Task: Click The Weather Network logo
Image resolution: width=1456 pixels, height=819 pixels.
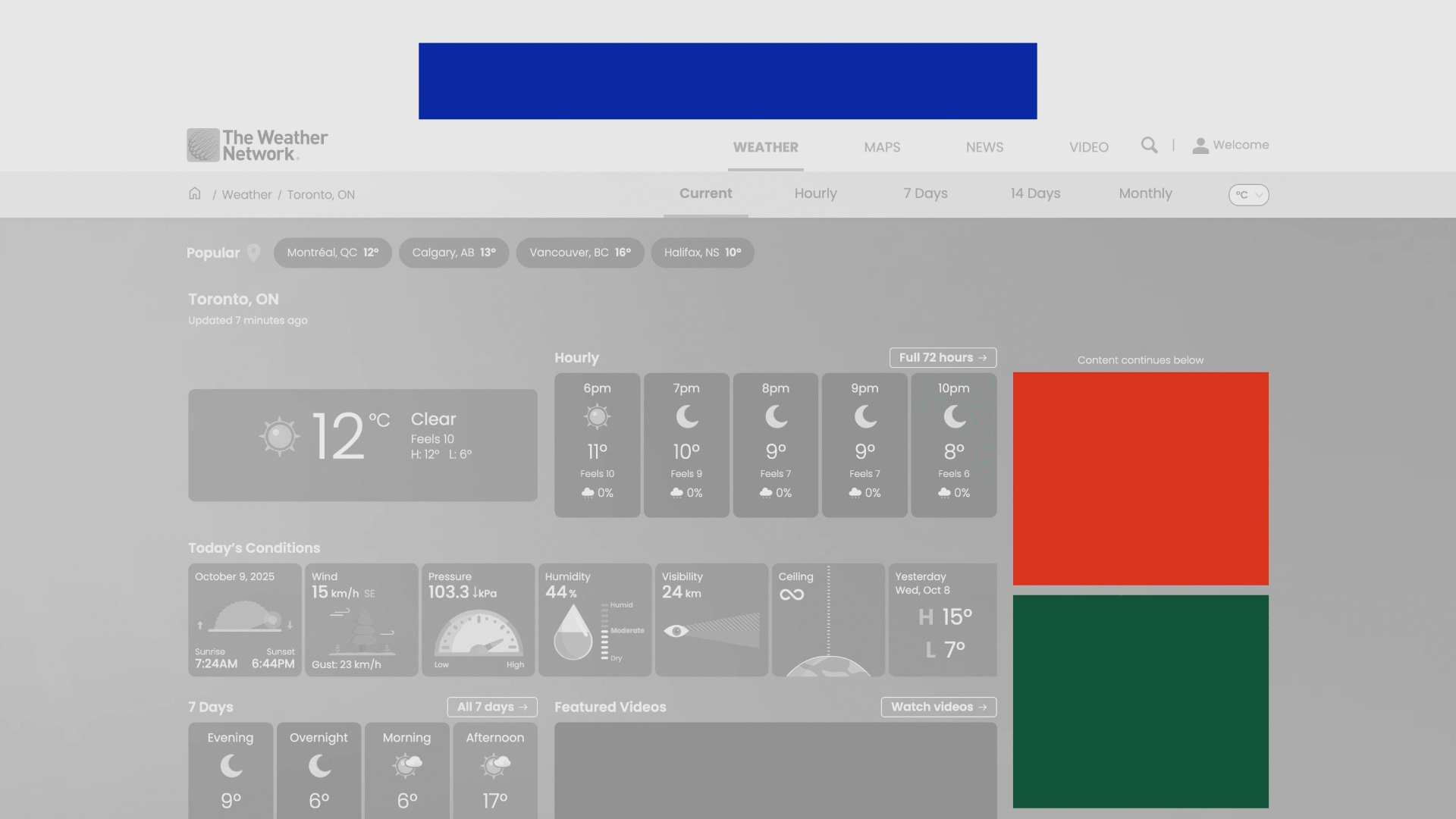Action: tap(258, 145)
